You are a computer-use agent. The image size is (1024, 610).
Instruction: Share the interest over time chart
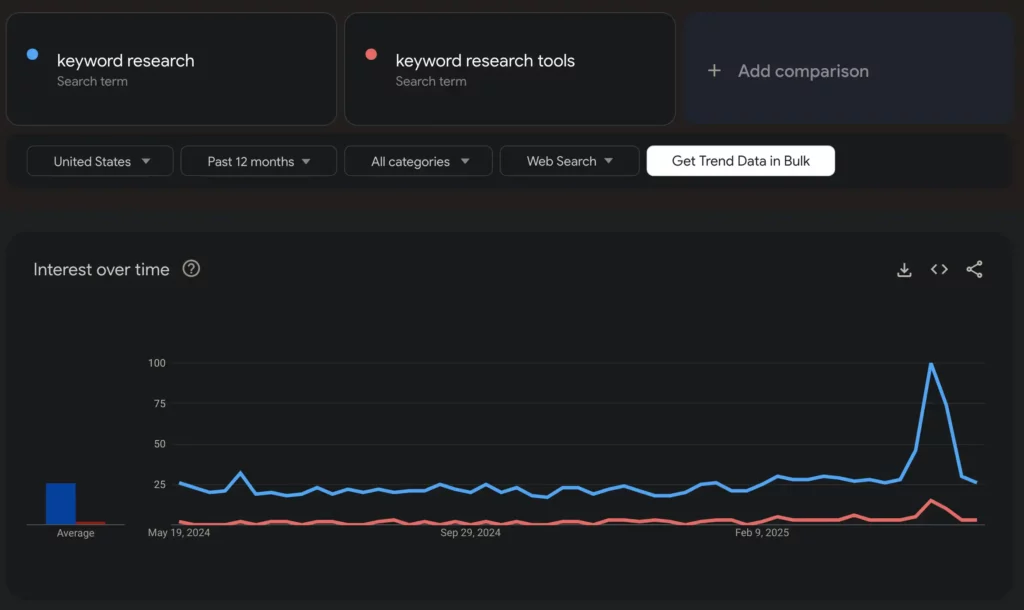(974, 269)
